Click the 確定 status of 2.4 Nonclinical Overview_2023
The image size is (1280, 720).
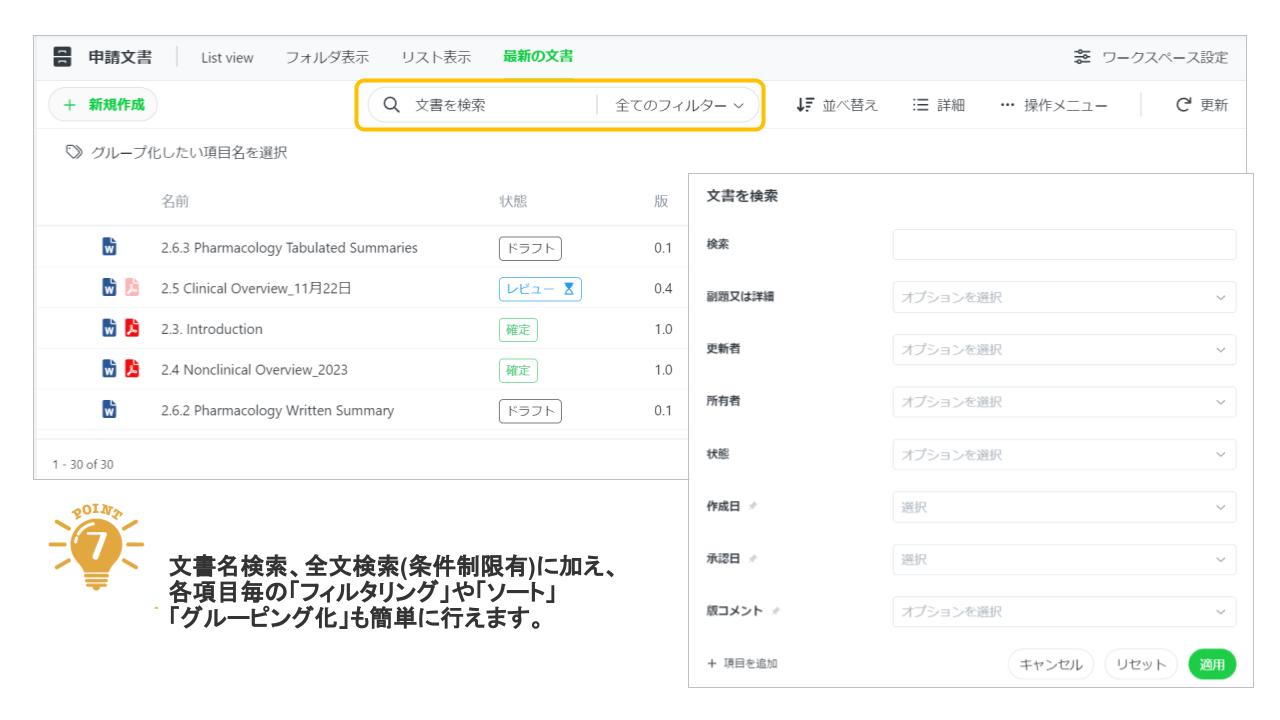[x=518, y=370]
